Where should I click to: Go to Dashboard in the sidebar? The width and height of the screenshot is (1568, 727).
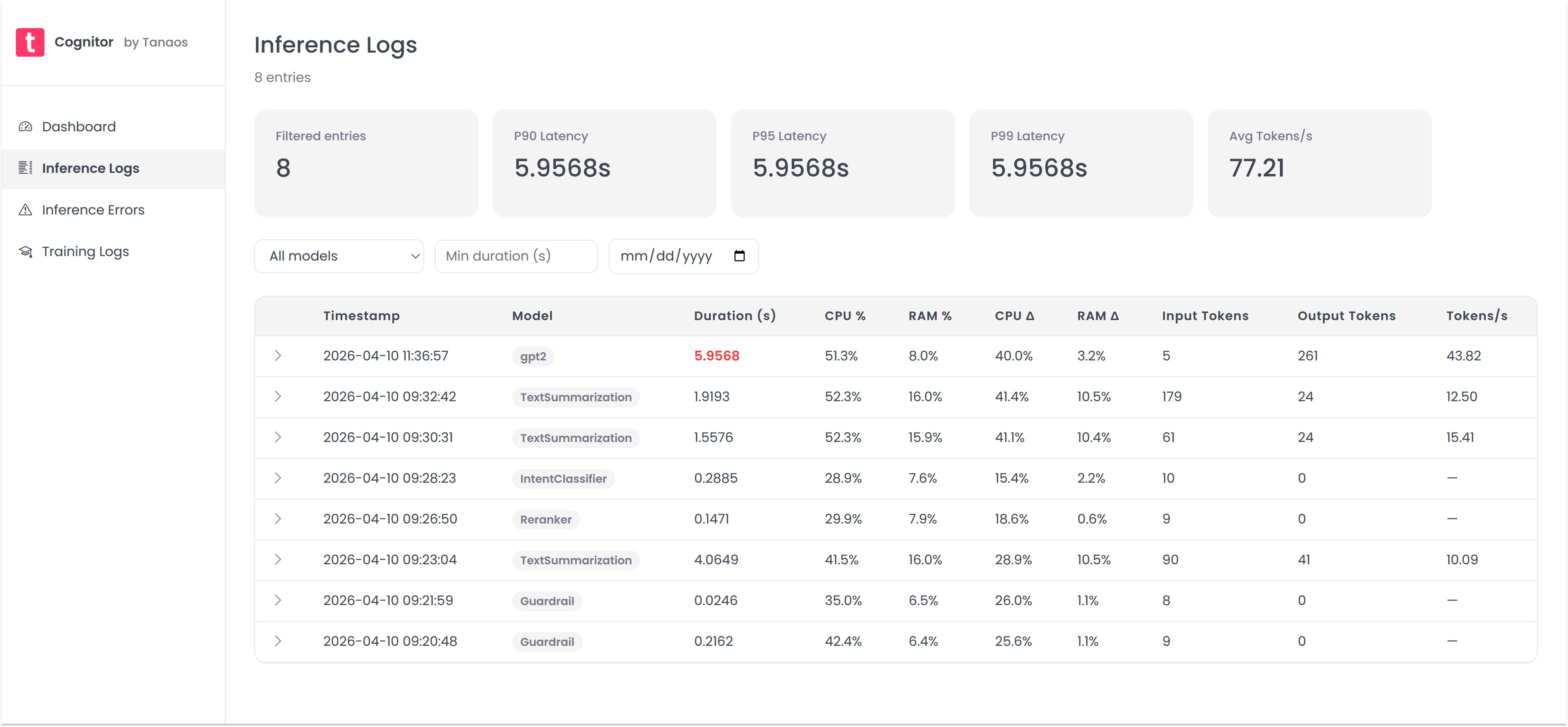pos(79,127)
